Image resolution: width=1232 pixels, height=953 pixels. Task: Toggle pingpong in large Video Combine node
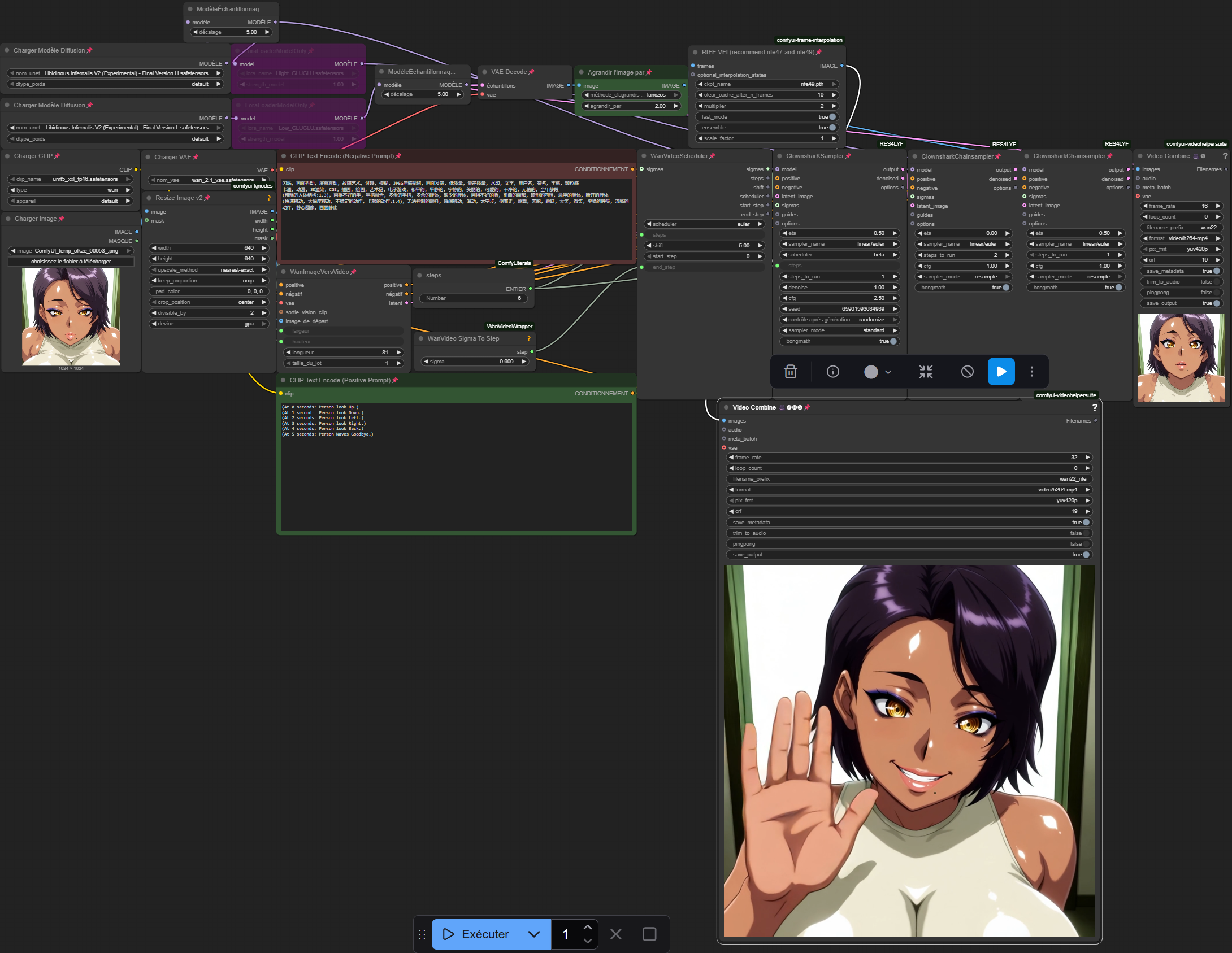[x=1084, y=544]
